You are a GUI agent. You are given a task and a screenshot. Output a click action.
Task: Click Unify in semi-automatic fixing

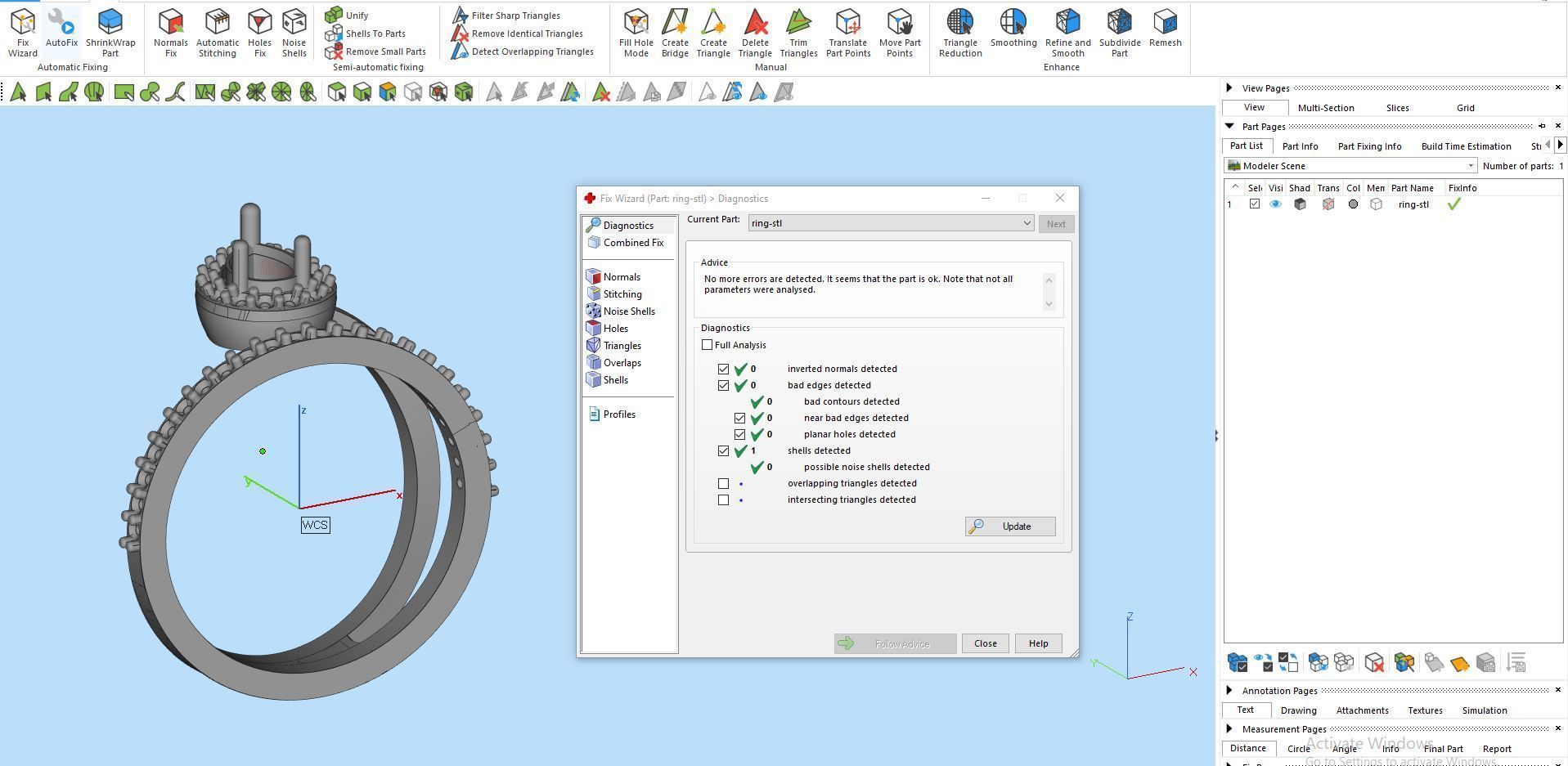point(347,15)
